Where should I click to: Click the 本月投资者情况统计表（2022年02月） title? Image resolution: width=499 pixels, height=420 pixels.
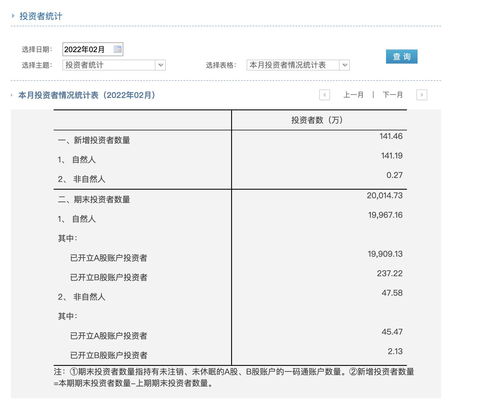pyautogui.click(x=87, y=95)
